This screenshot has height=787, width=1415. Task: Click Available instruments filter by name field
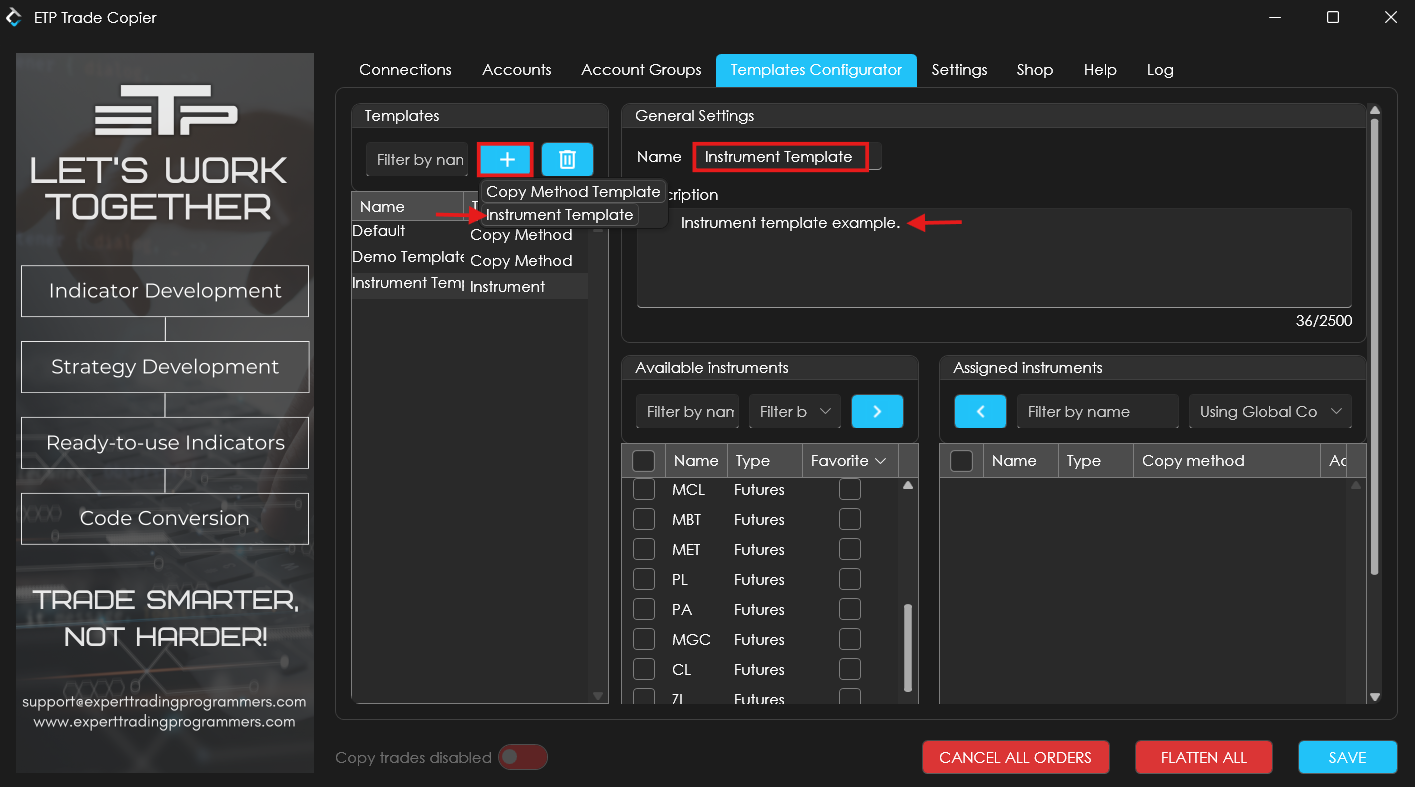click(x=687, y=411)
